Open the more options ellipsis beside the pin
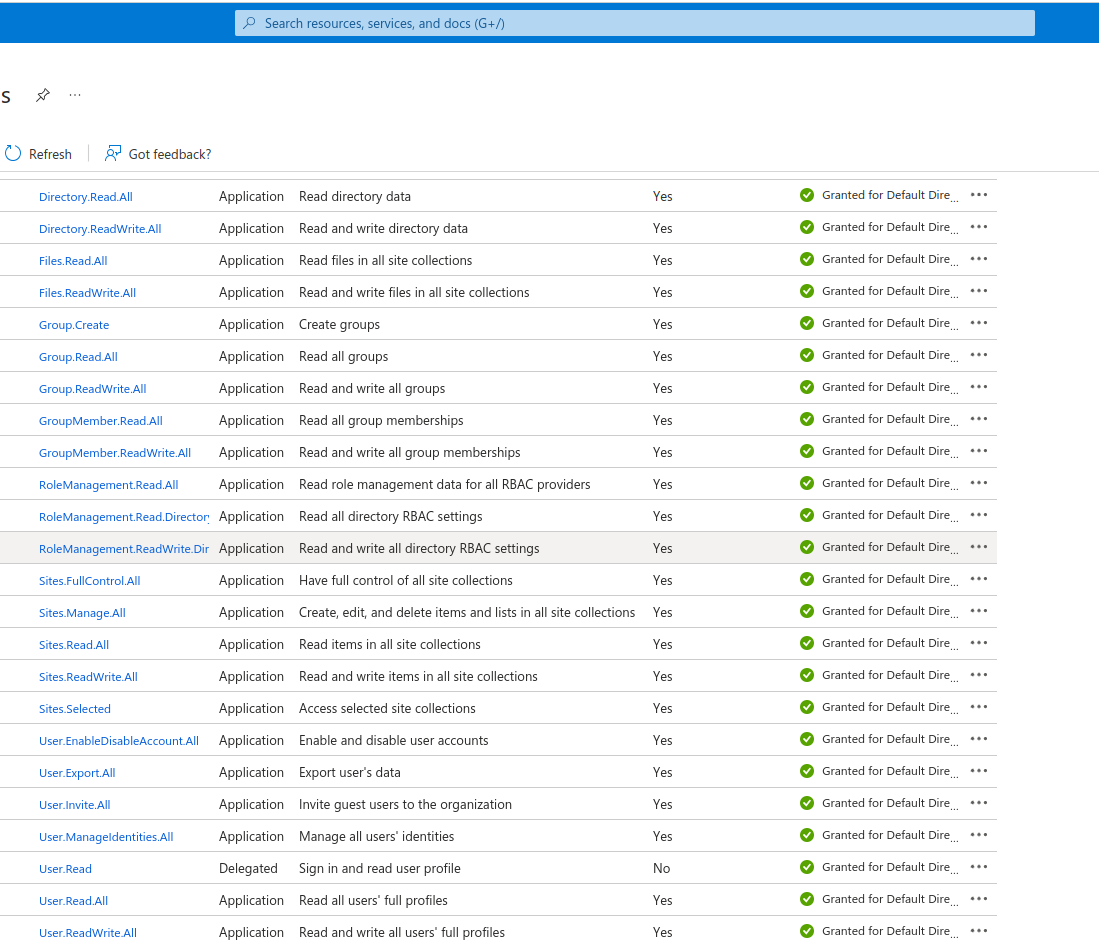This screenshot has width=1099, height=944. click(75, 95)
